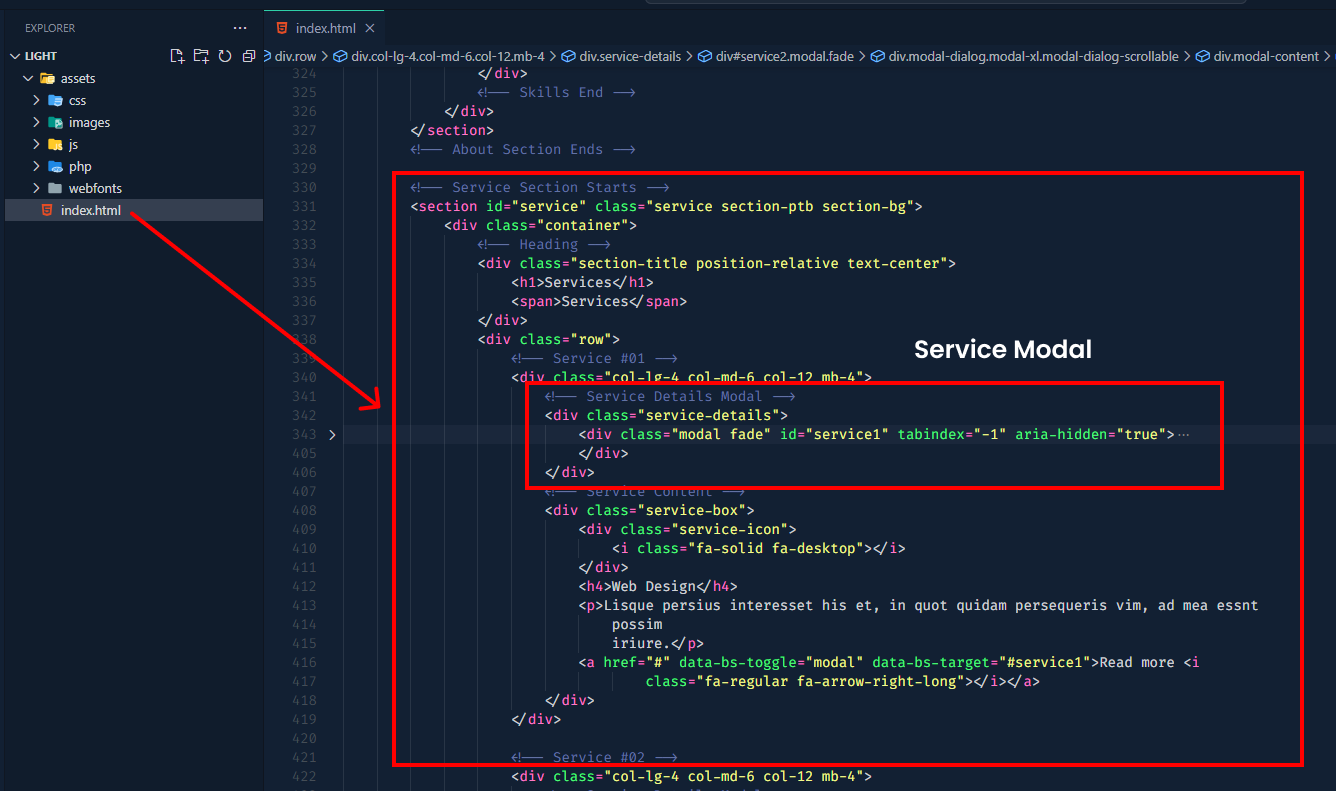Collapse the assets folder chevron
1336x791 pixels.
(28, 78)
